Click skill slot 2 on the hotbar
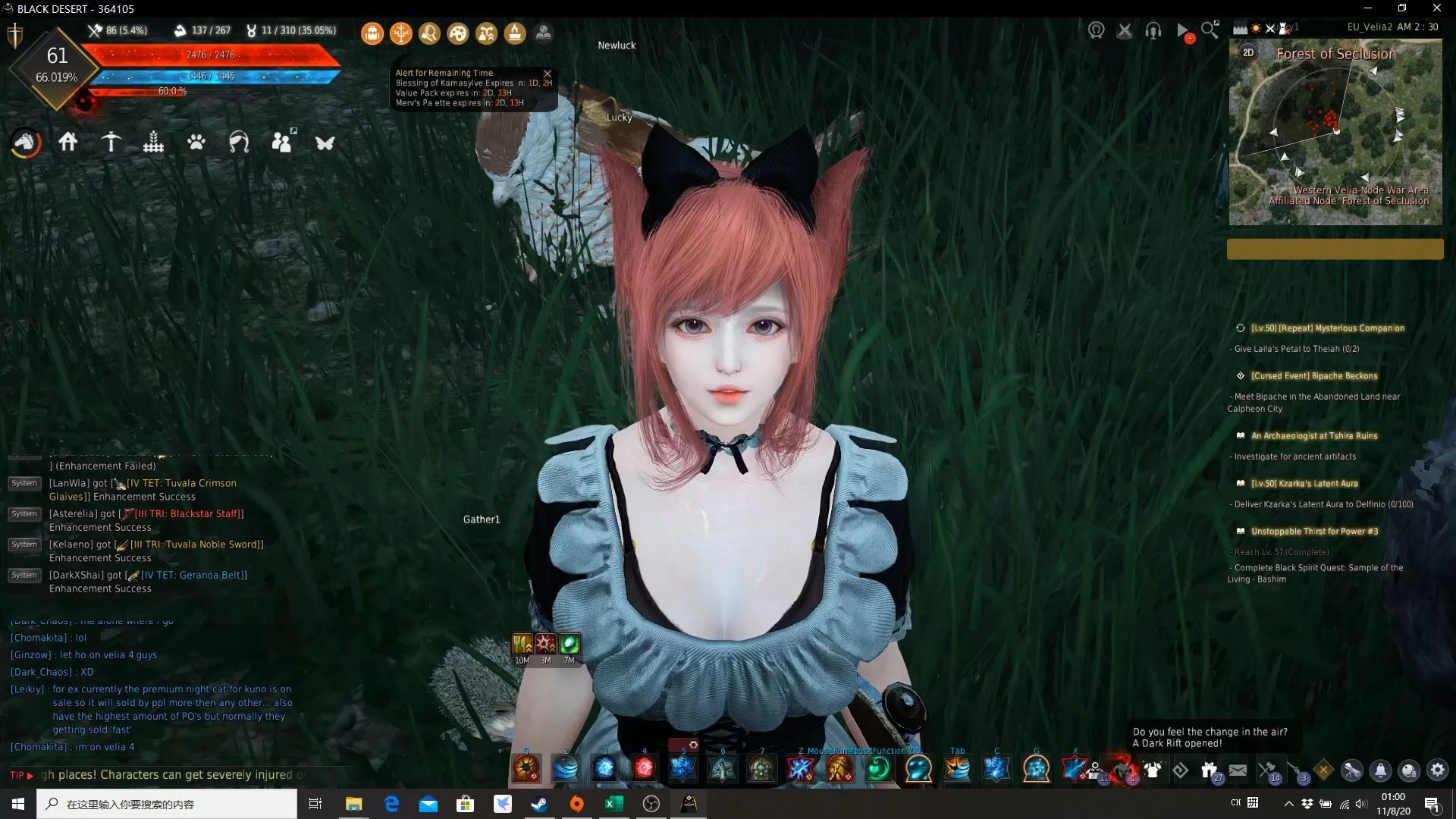The width and height of the screenshot is (1456, 819). pos(566,768)
